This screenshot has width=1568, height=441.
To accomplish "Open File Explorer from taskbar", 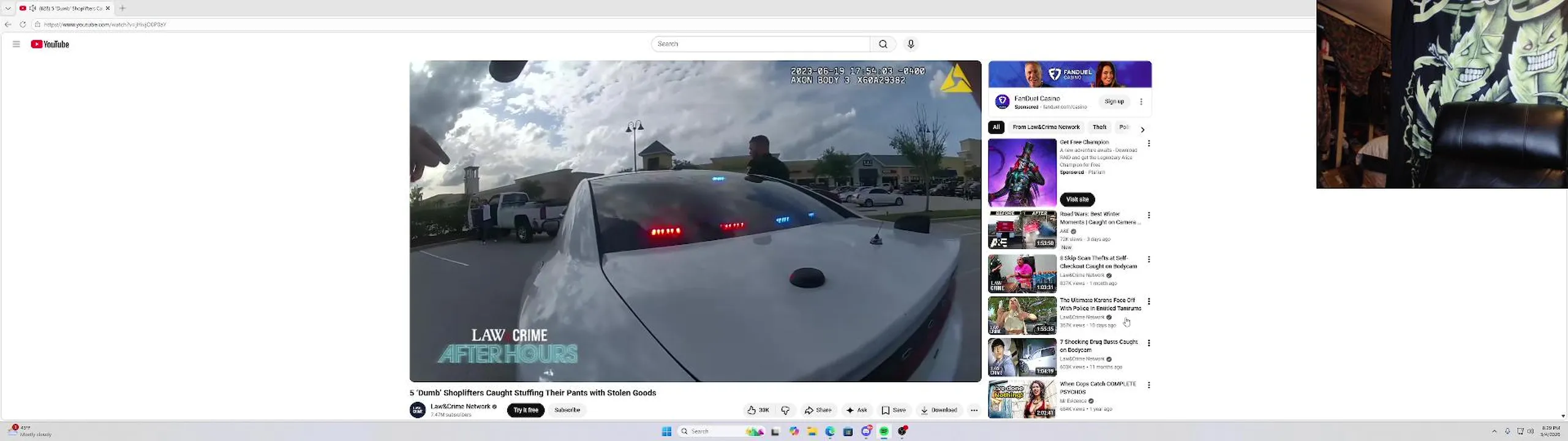I will coord(812,432).
